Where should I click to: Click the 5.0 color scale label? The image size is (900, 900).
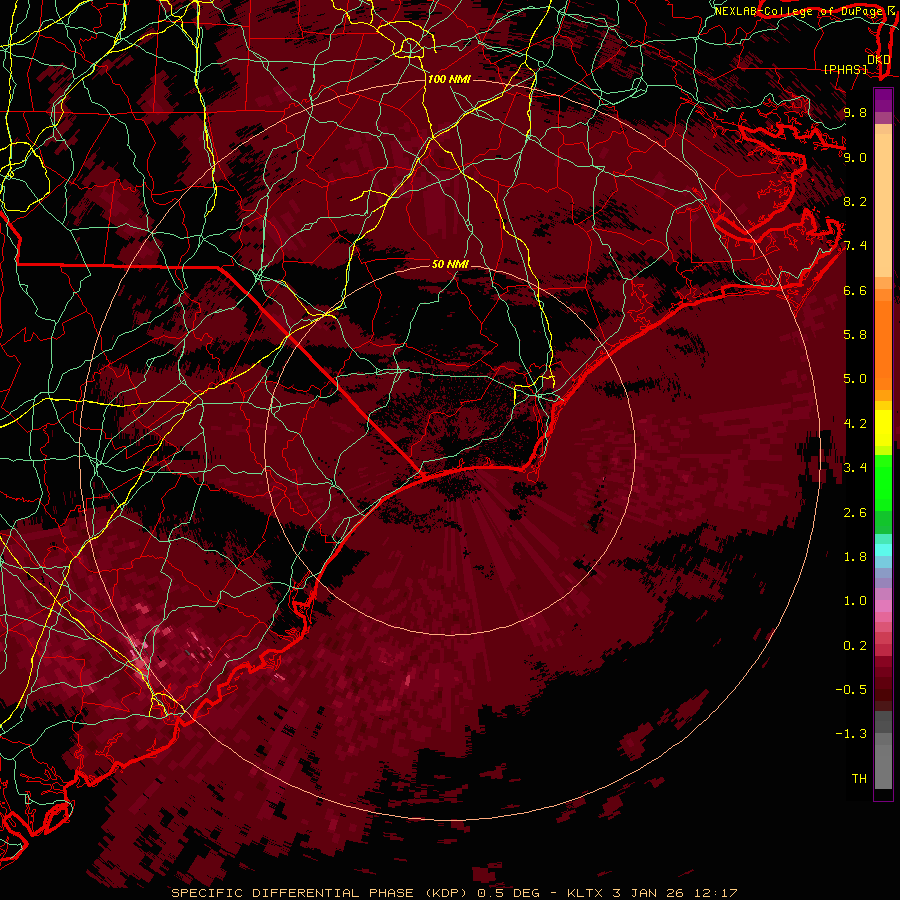(x=855, y=379)
